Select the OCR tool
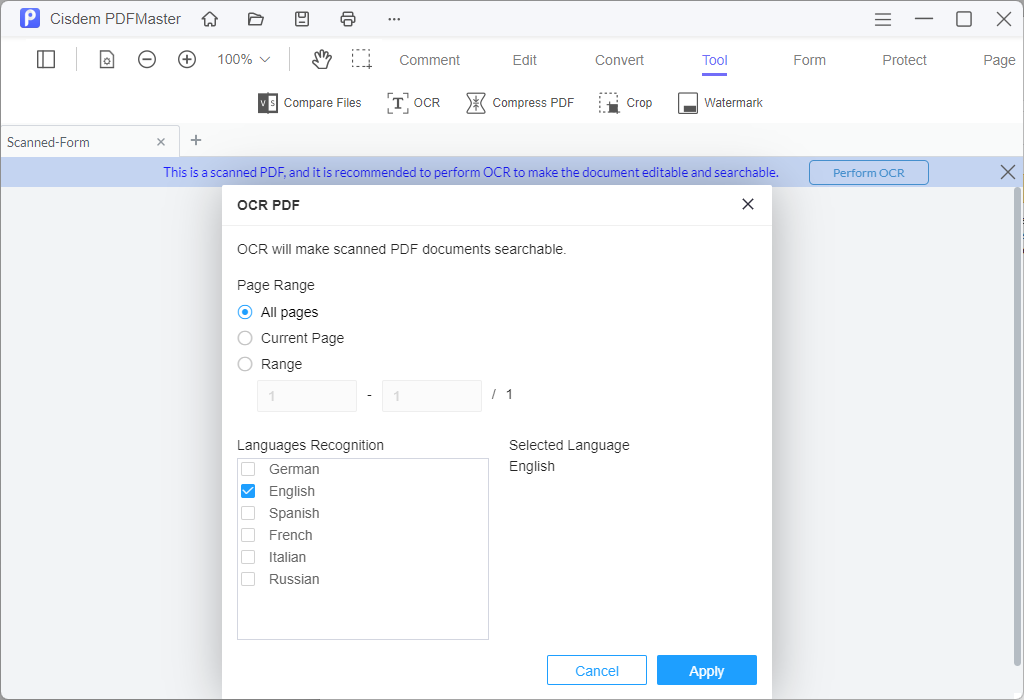Viewport: 1024px width, 700px height. point(414,102)
